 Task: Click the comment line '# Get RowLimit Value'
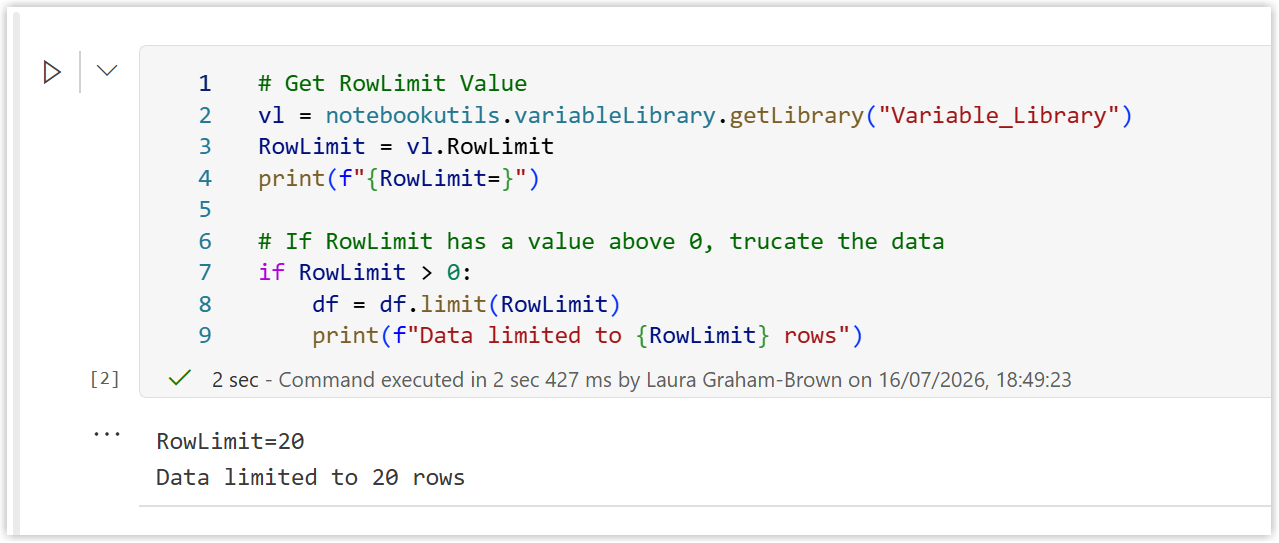pyautogui.click(x=392, y=83)
